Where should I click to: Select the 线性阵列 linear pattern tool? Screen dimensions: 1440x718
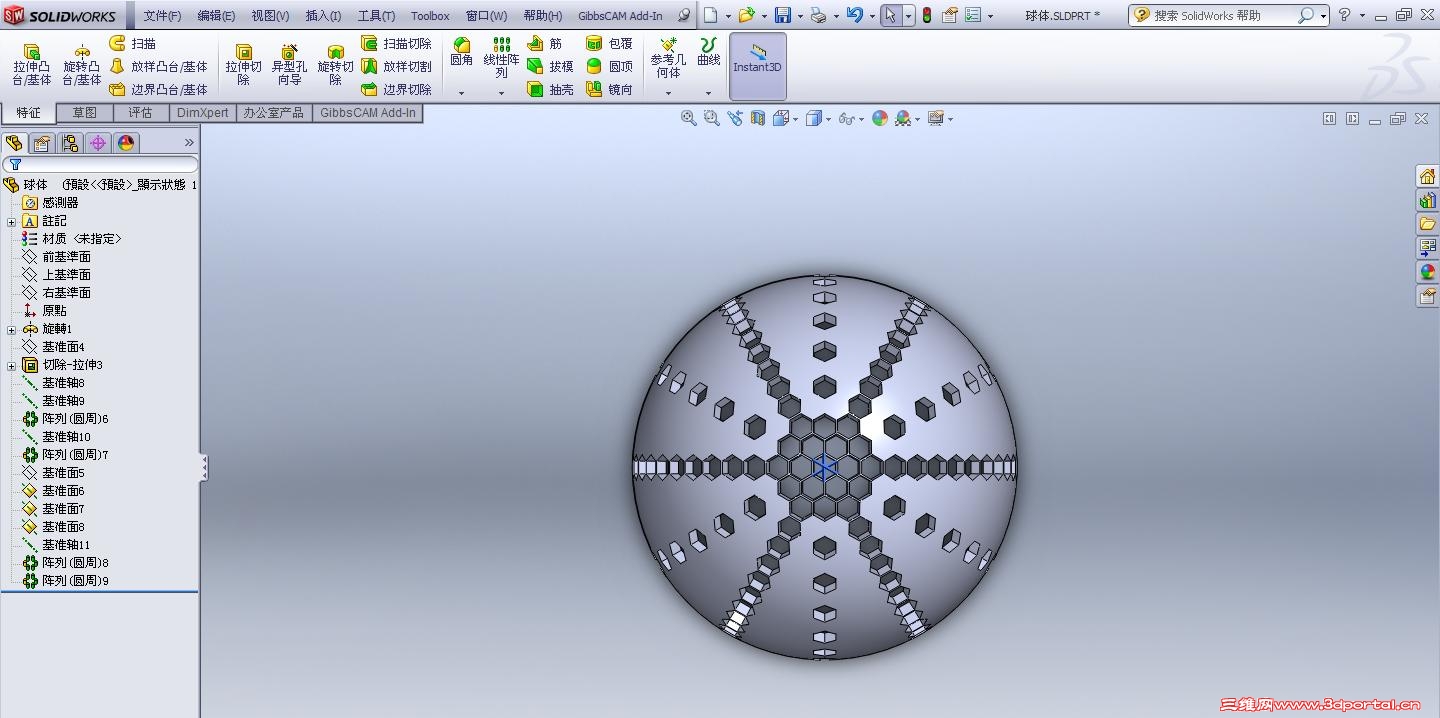(501, 58)
